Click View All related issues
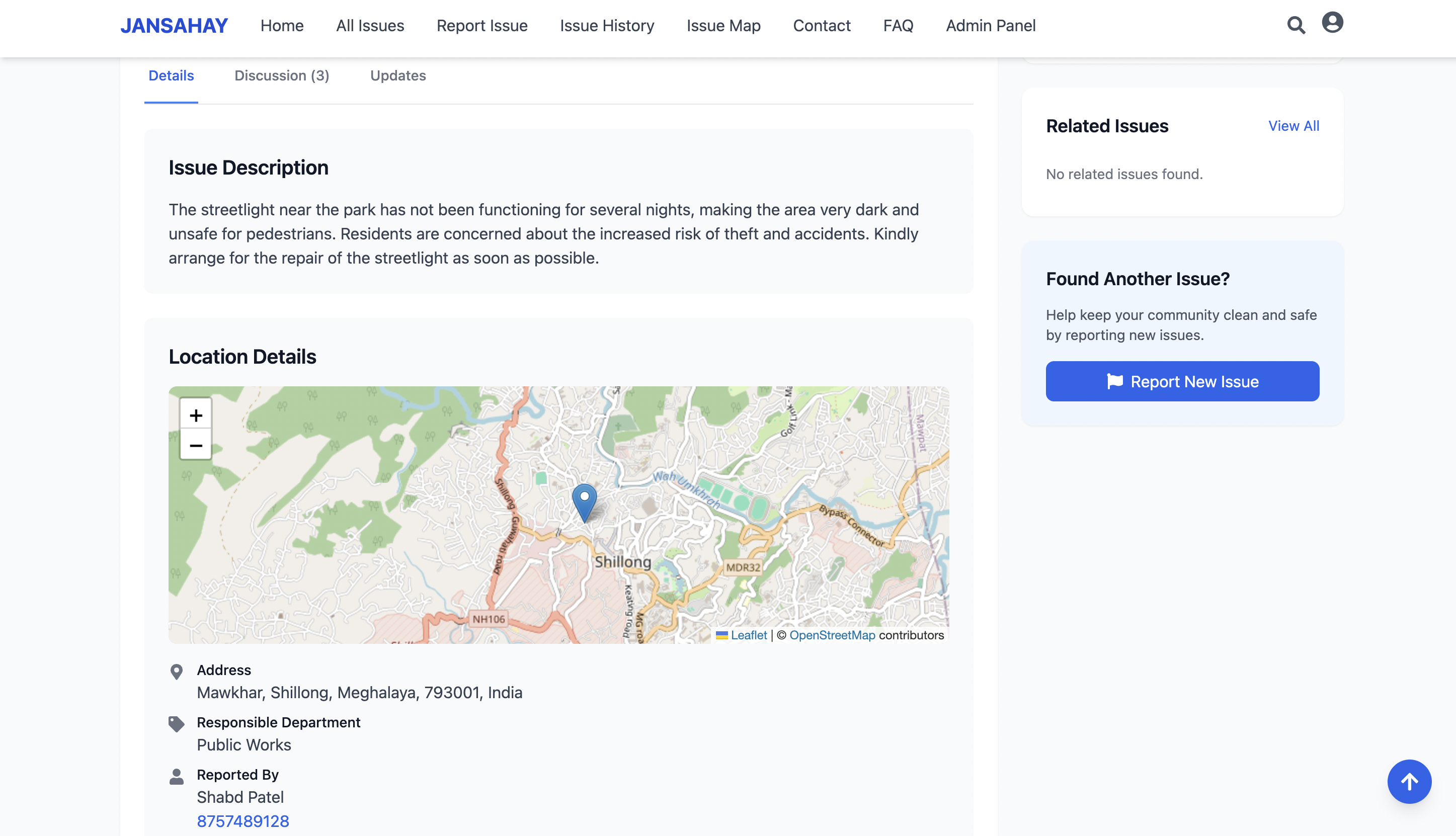The width and height of the screenshot is (1456, 836). [x=1293, y=126]
